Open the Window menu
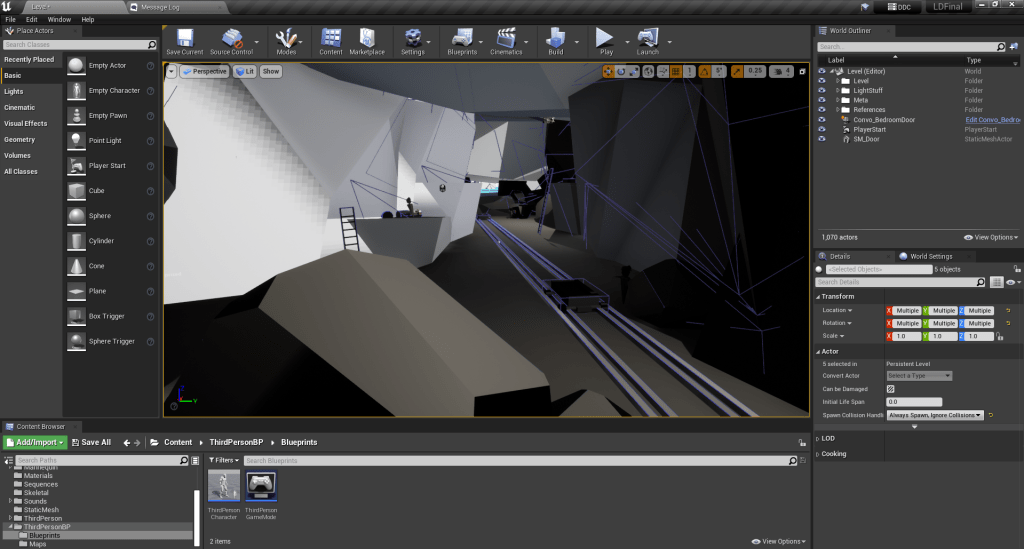1024x549 pixels. click(59, 19)
